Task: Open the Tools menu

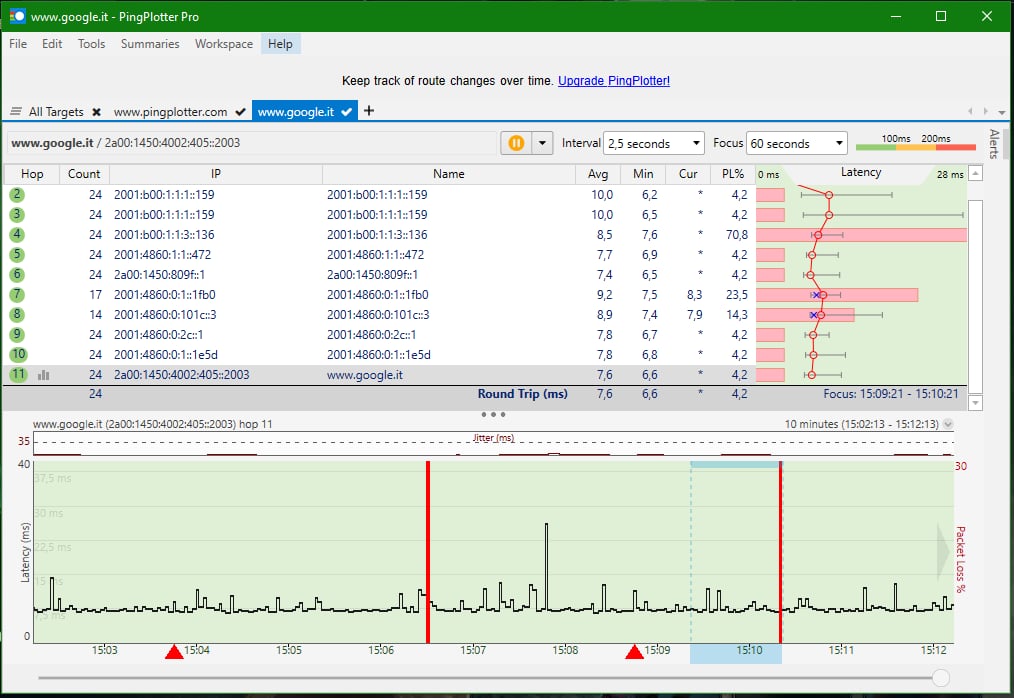Action: (91, 44)
